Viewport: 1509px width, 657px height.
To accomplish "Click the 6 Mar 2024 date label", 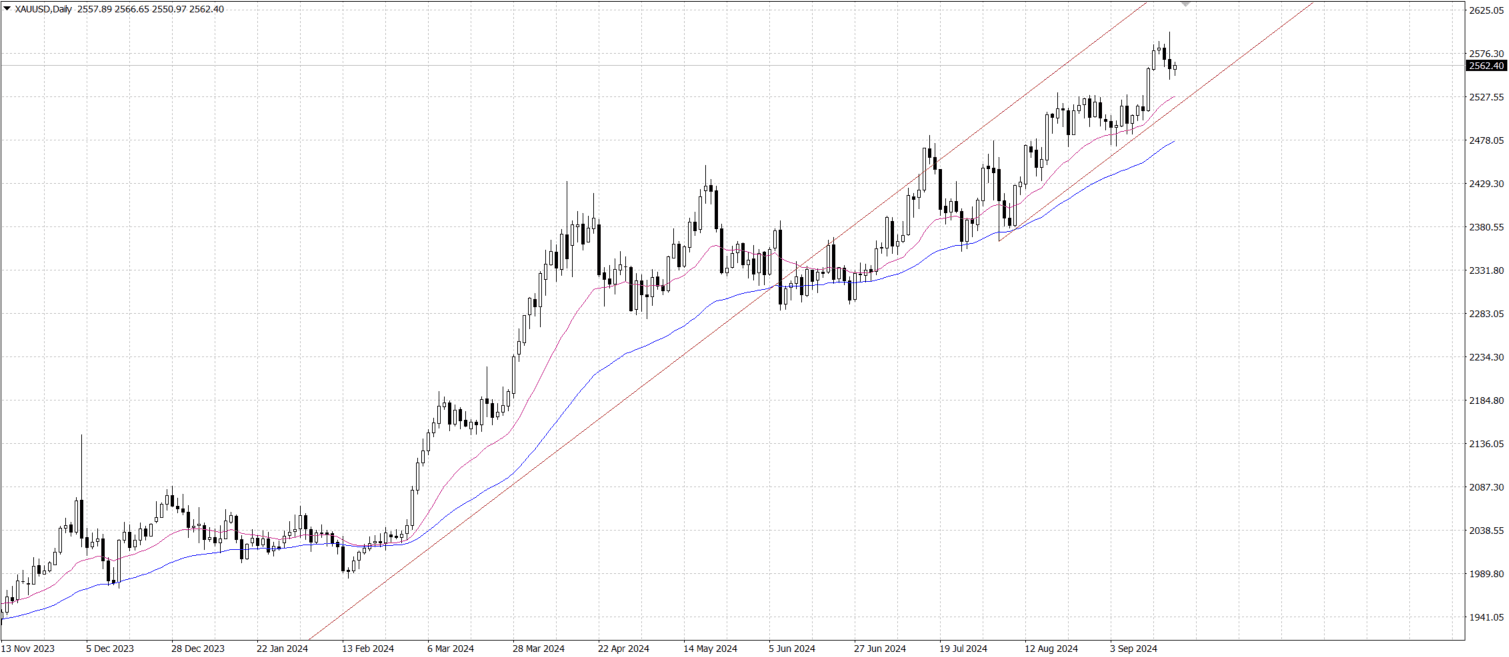I will point(453,649).
